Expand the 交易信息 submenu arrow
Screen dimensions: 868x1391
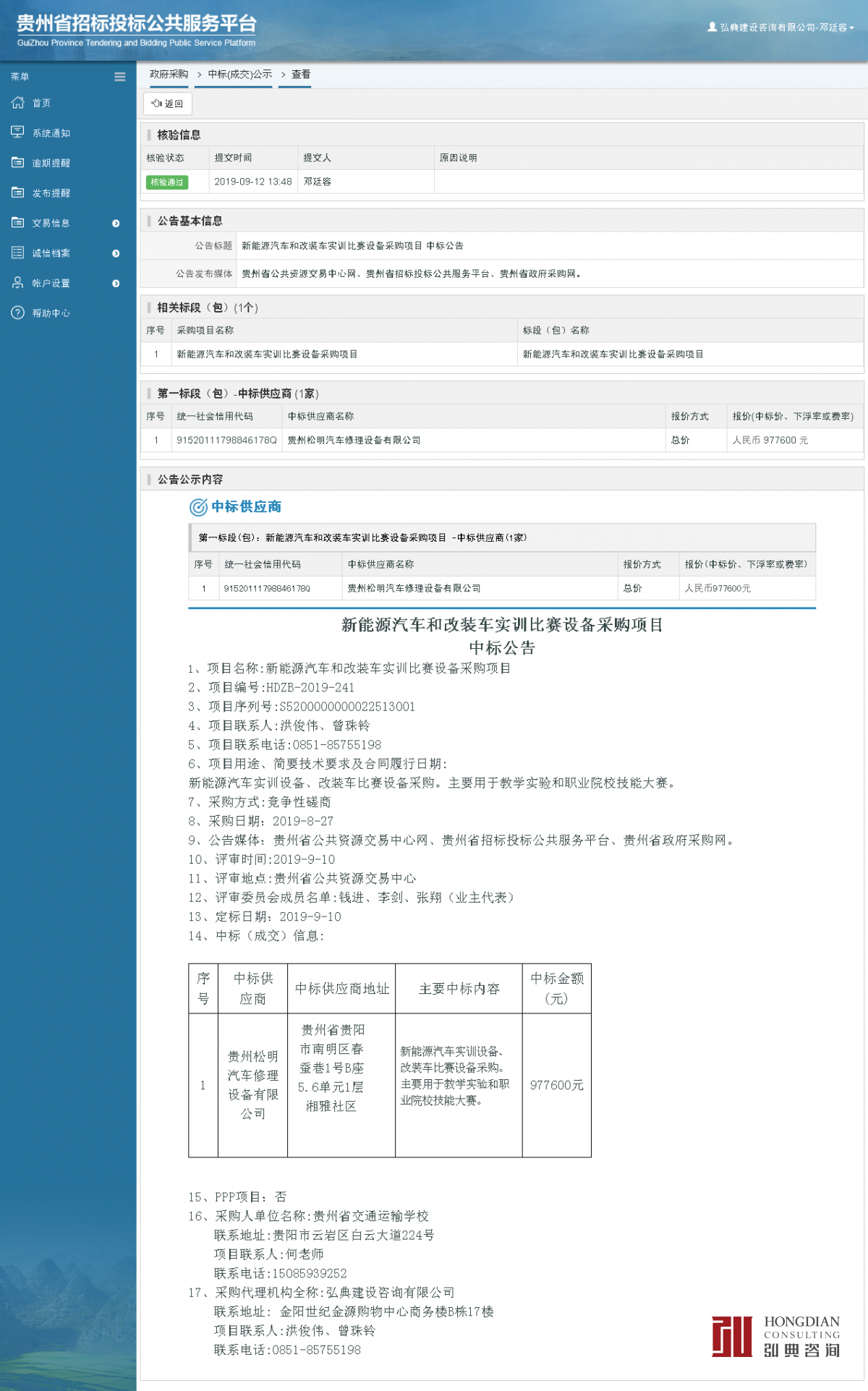[x=116, y=224]
